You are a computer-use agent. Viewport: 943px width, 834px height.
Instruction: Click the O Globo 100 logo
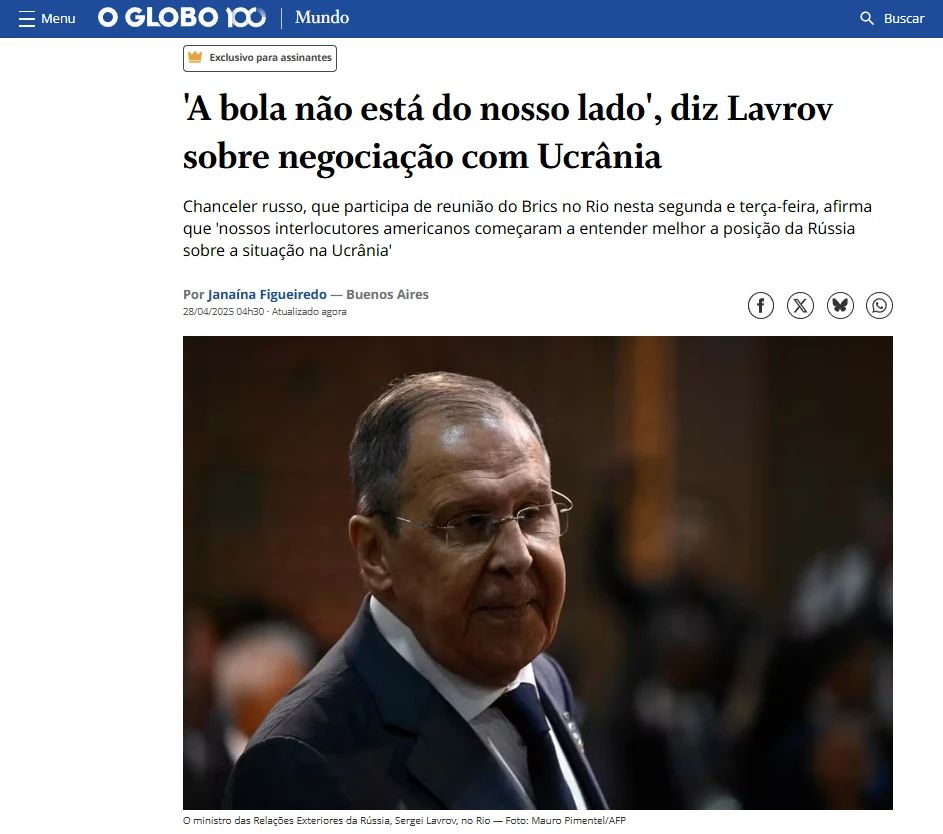[182, 17]
